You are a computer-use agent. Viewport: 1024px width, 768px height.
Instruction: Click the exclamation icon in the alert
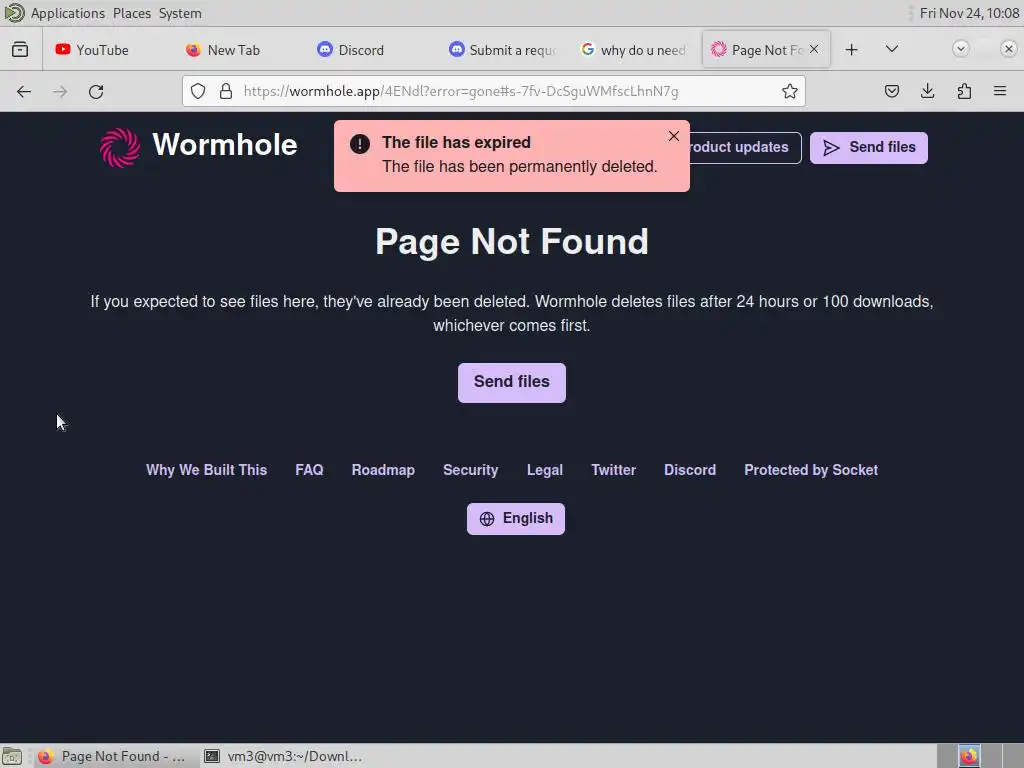click(360, 144)
